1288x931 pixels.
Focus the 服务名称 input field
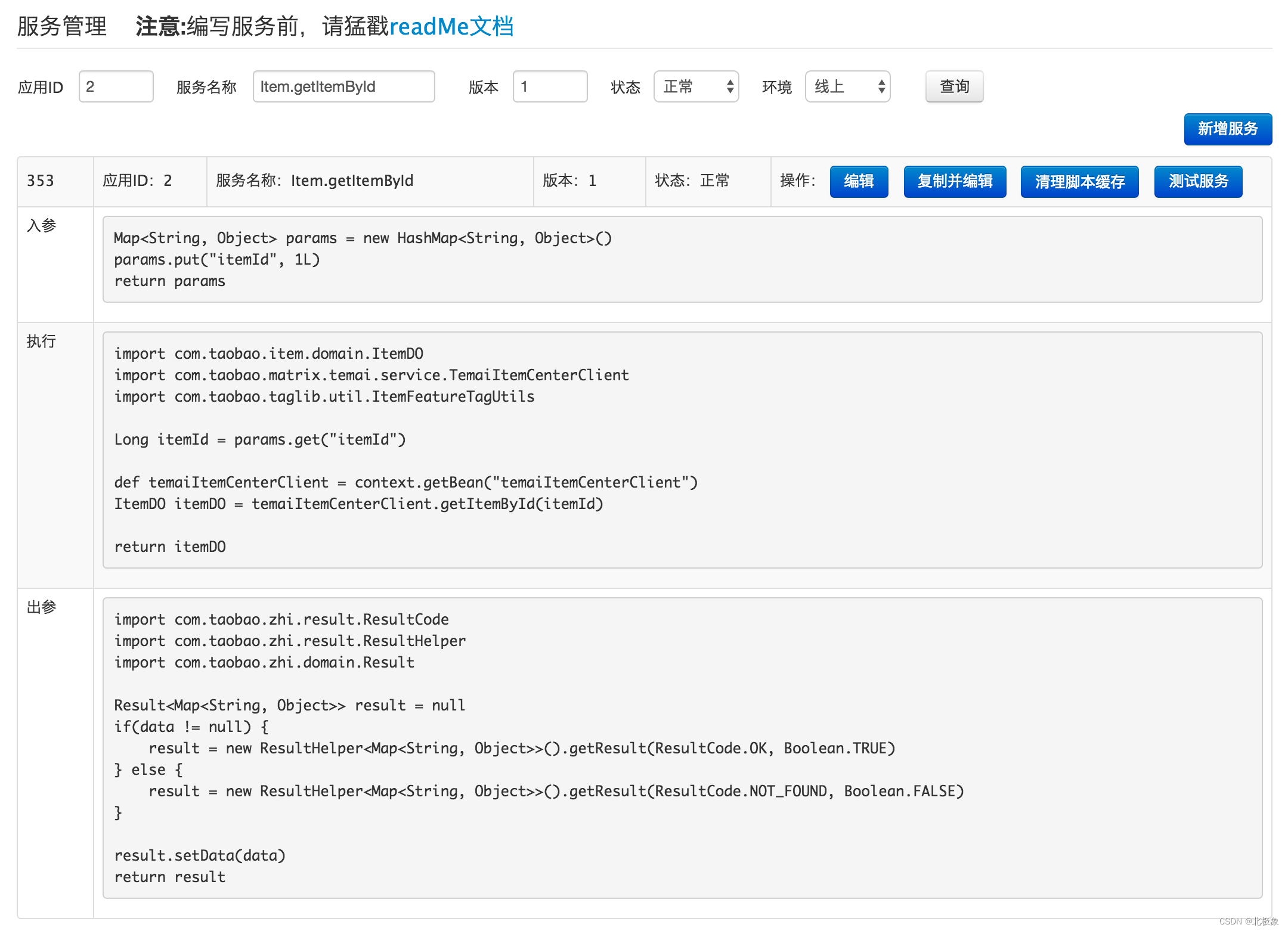pos(344,87)
